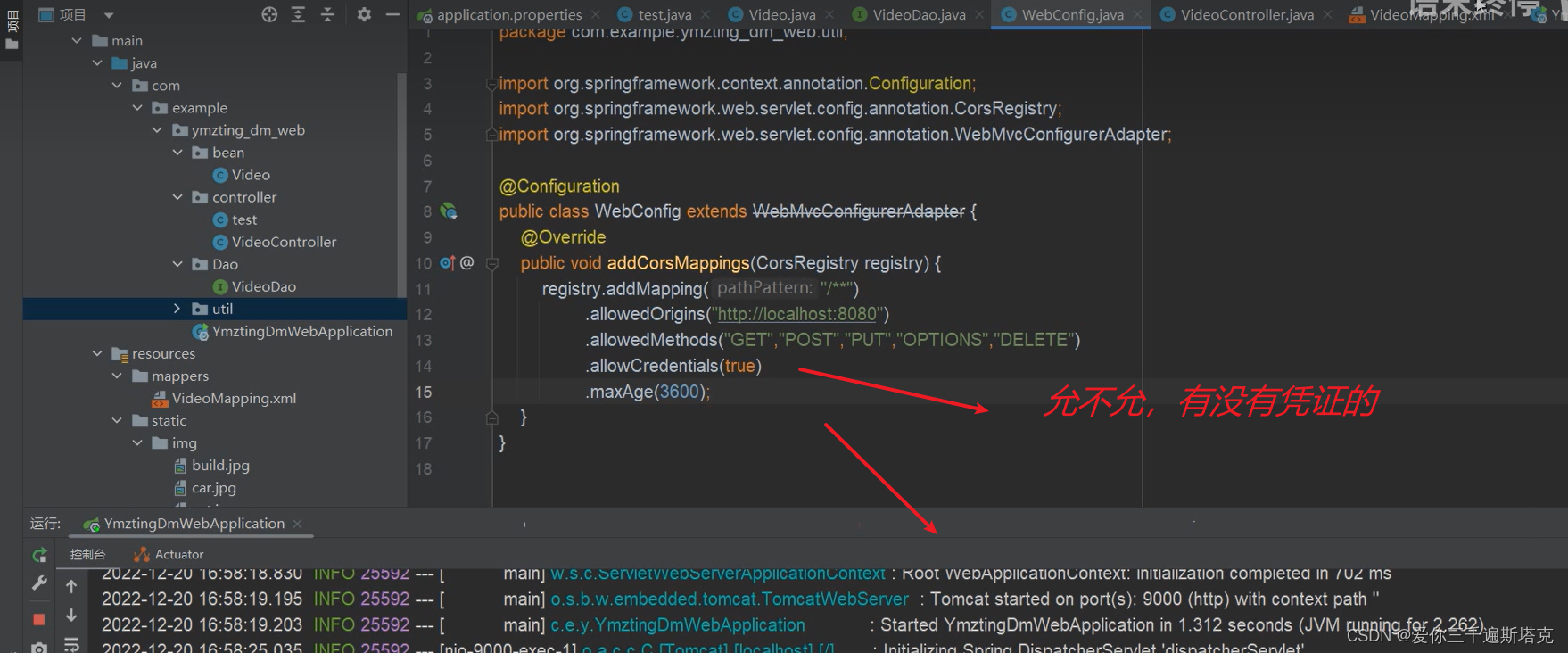Click the override gutter icon on line 10
The height and width of the screenshot is (653, 1568).
pos(448,263)
